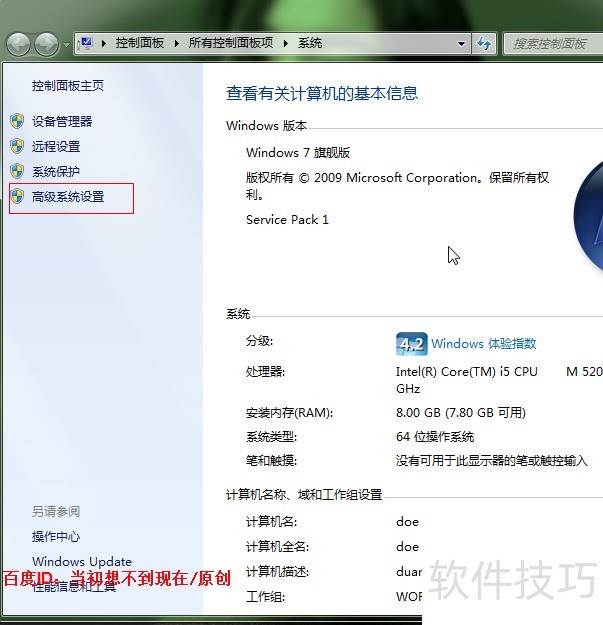The width and height of the screenshot is (603, 625).
Task: Click the 计算机名 value doe
Action: [x=407, y=522]
